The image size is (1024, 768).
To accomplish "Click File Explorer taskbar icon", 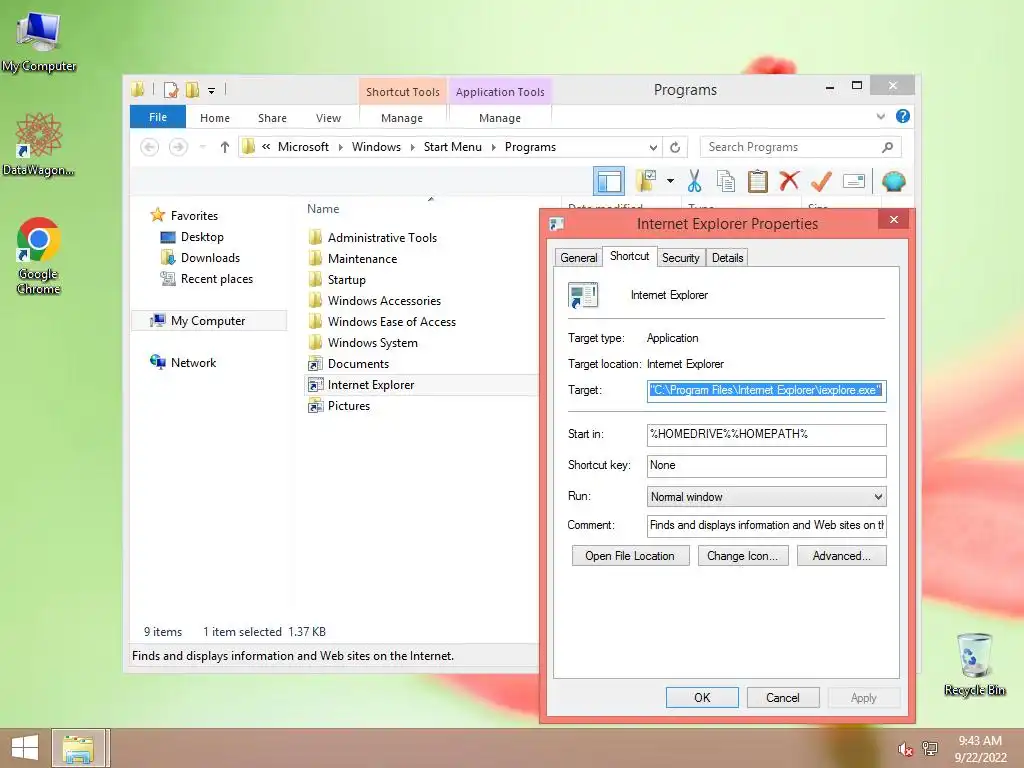I will pyautogui.click(x=78, y=748).
